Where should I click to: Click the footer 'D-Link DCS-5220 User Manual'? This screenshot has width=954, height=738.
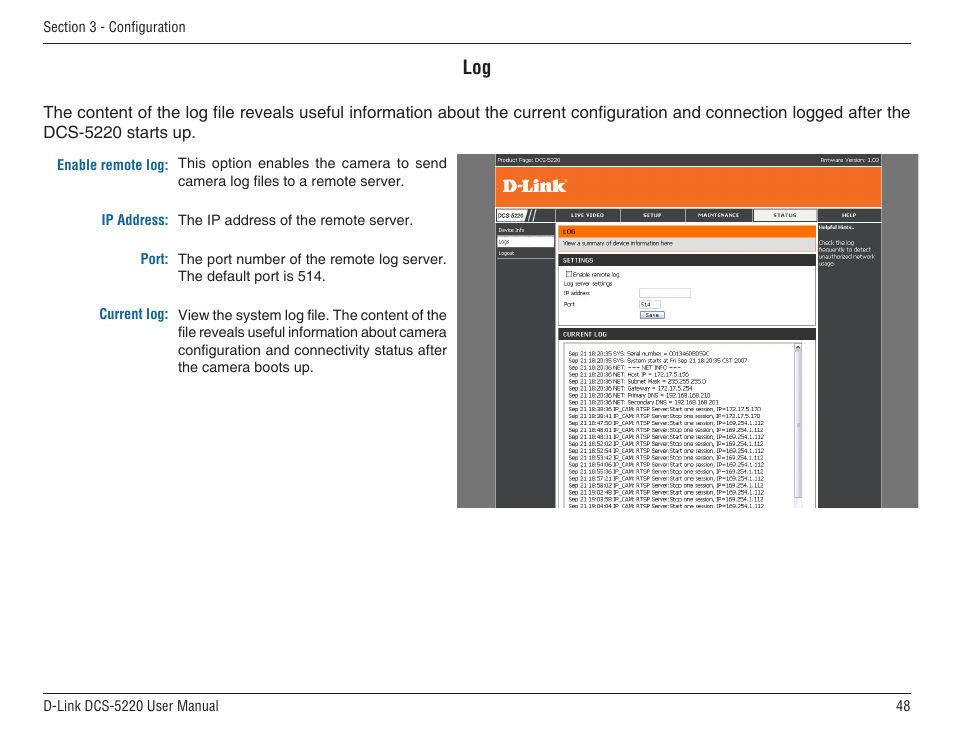coord(131,706)
